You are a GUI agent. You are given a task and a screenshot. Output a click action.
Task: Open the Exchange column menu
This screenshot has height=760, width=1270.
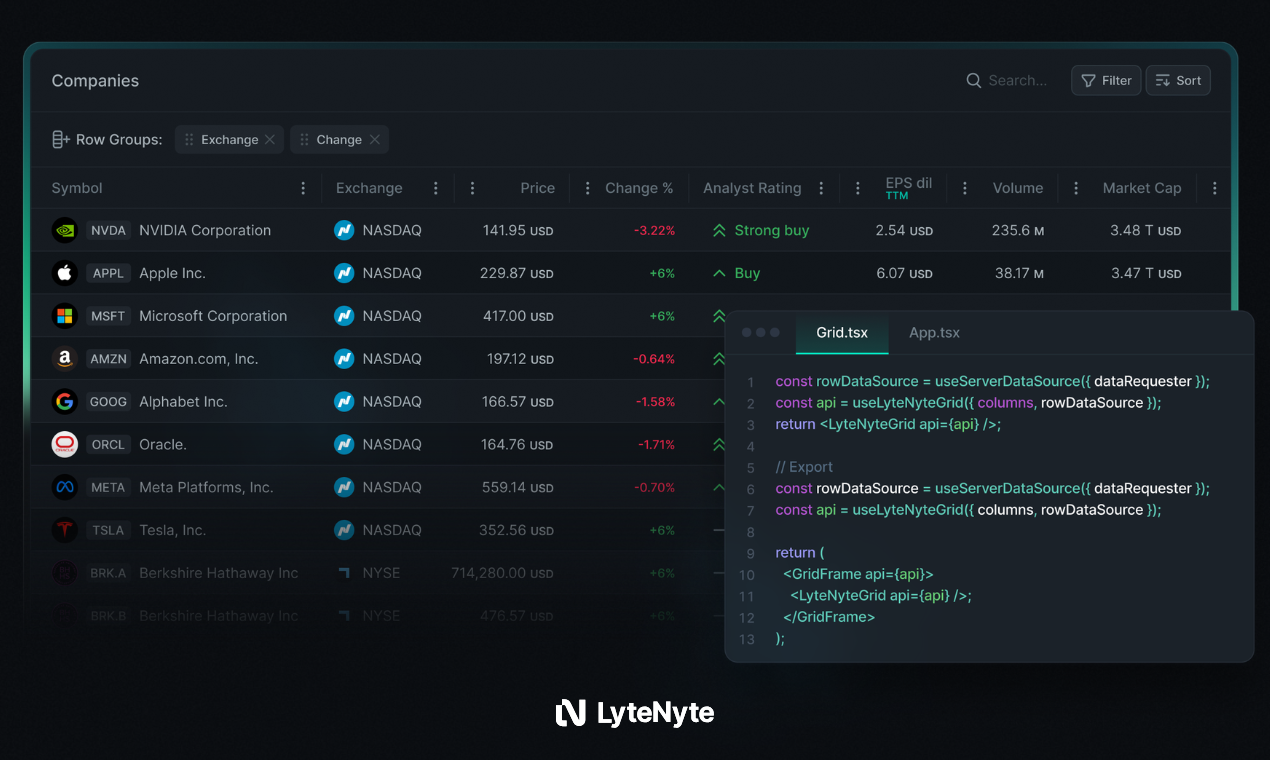[x=435, y=188]
